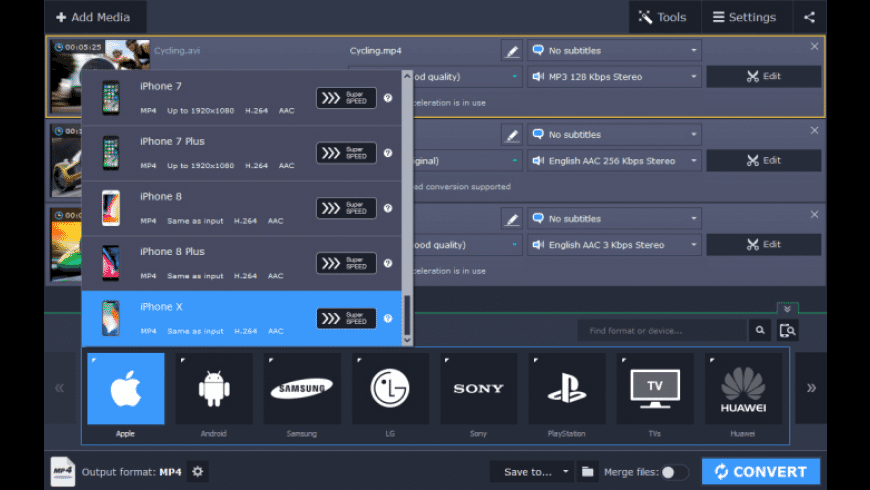Remove the third file with X
Viewport: 870px width, 490px height.
(x=814, y=215)
